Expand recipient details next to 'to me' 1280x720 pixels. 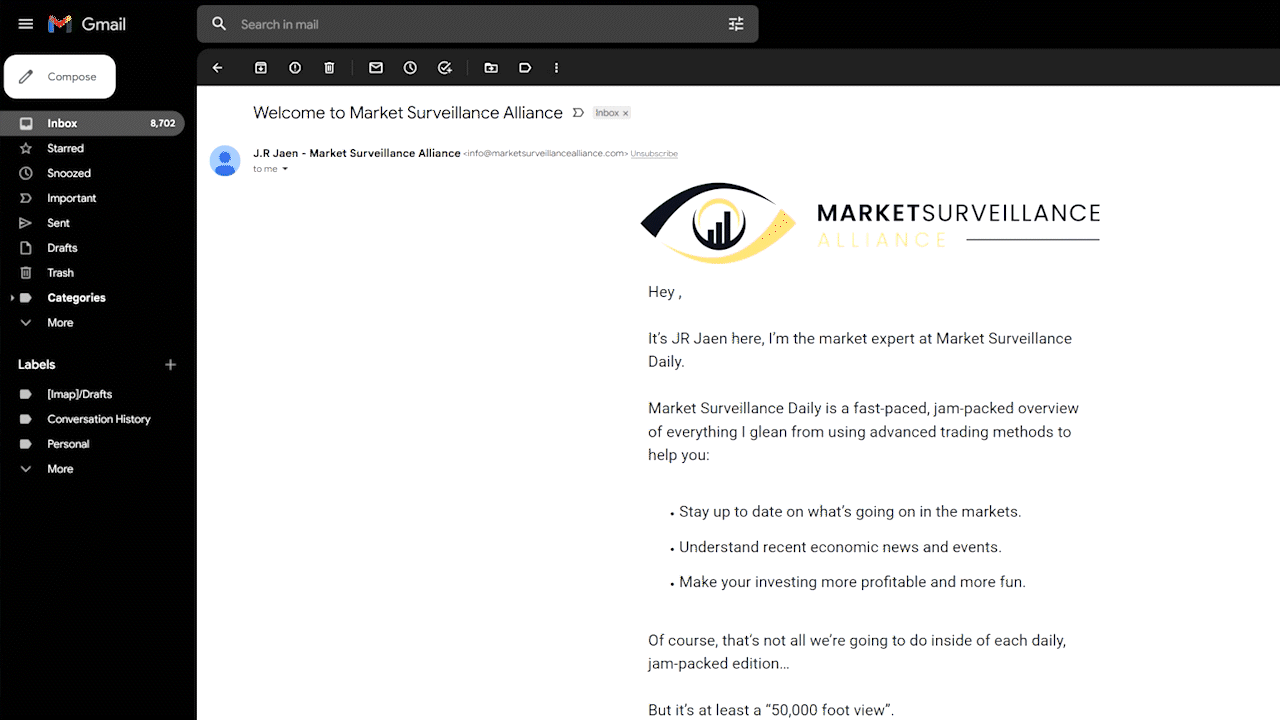[285, 169]
